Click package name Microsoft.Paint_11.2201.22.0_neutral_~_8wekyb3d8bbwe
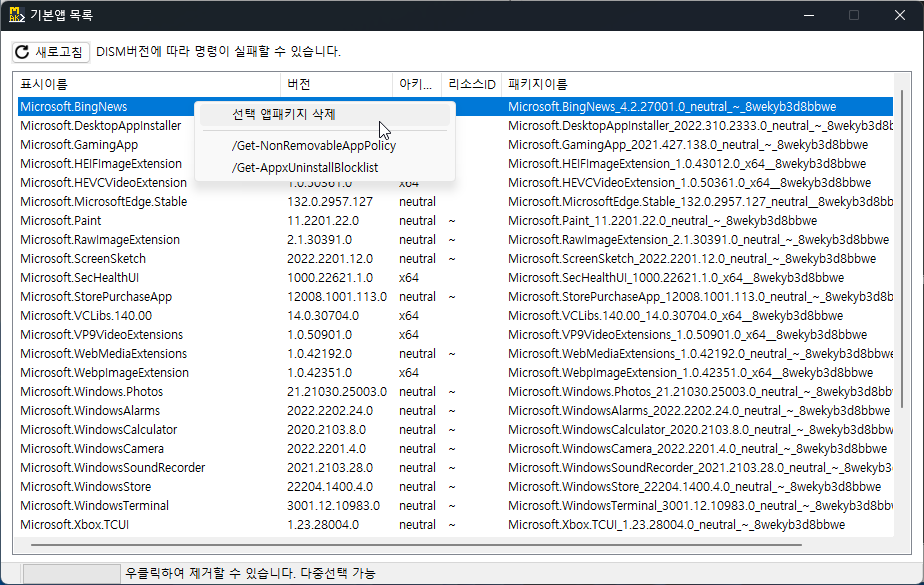The height and width of the screenshot is (585, 924). pyautogui.click(x=662, y=220)
